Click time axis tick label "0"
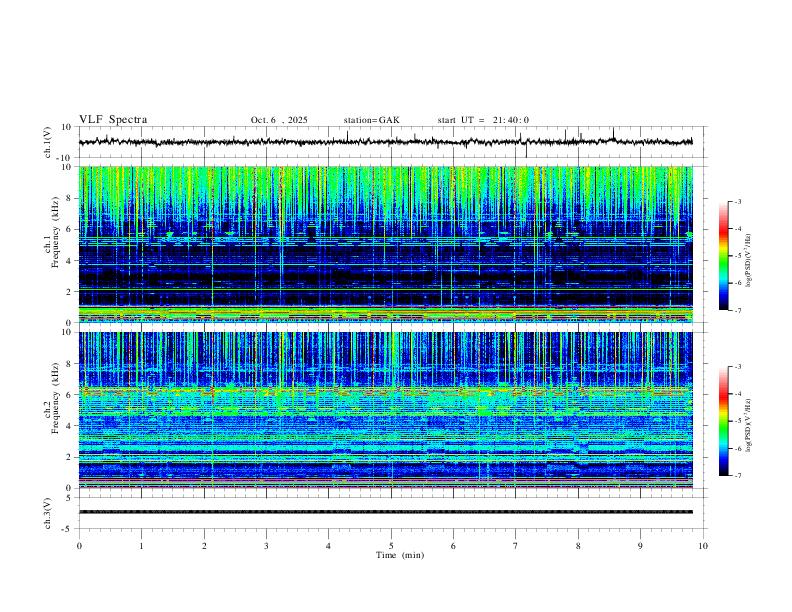This screenshot has height=612, width=792. 79,546
